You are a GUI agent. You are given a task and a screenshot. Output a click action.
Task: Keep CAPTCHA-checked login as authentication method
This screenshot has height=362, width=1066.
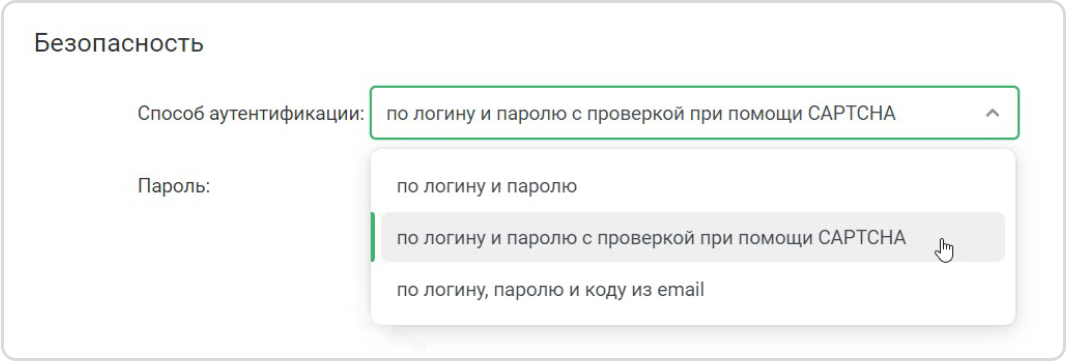(693, 237)
